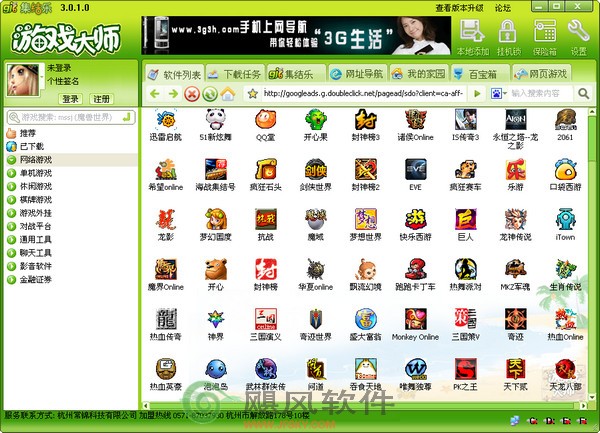This screenshot has height=433, width=600.
Task: Open the 泡泡岛 game icon
Action: click(x=215, y=369)
